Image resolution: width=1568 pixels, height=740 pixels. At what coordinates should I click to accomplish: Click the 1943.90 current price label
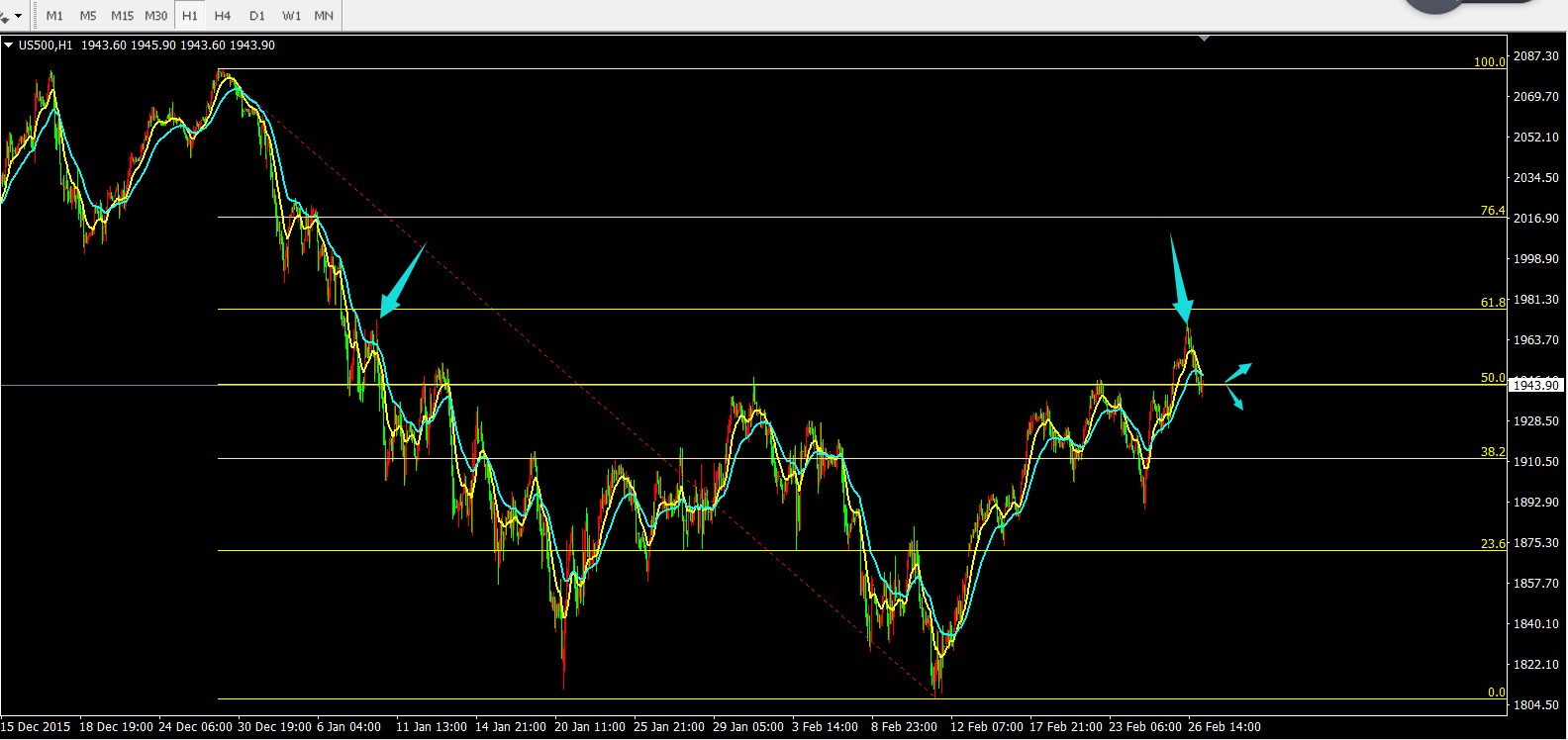(x=1536, y=385)
